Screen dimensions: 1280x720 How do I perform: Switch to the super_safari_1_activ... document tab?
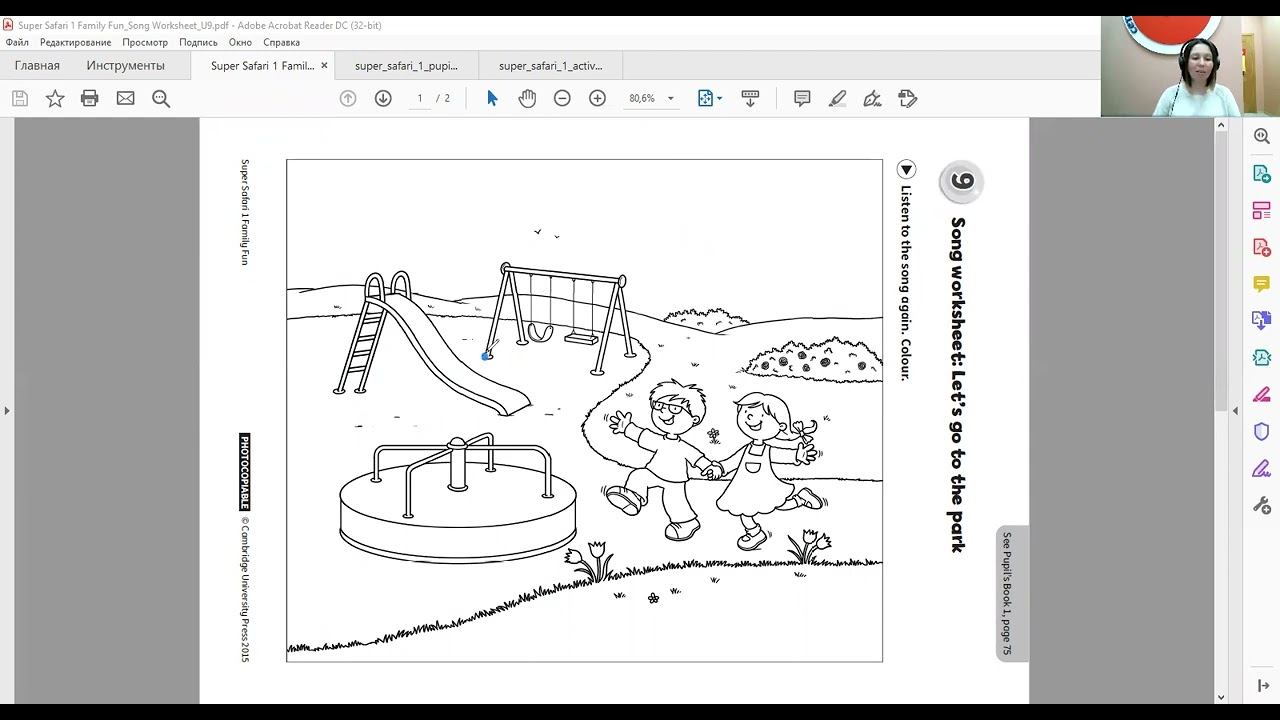tap(551, 65)
